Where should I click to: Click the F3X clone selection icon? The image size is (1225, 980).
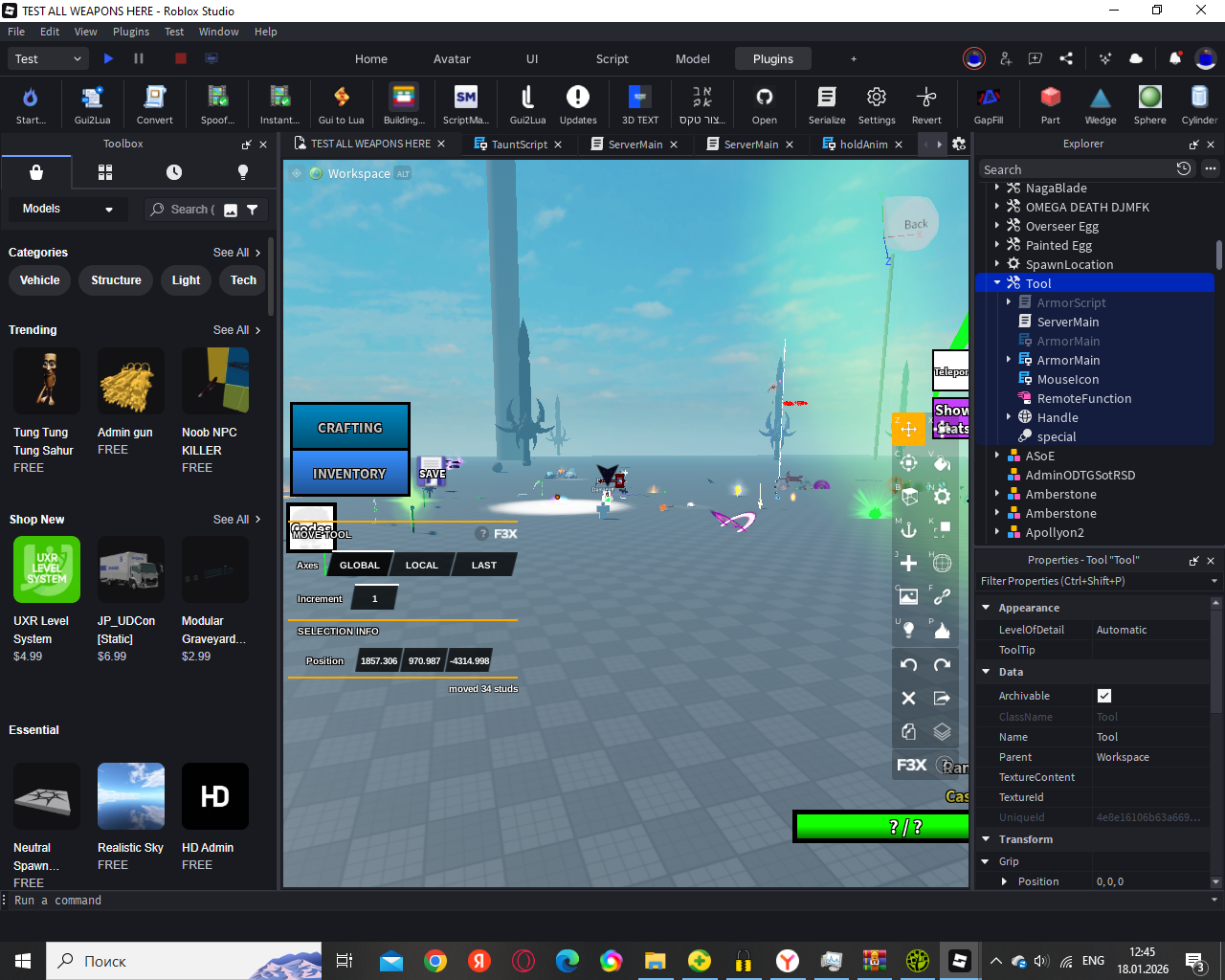coord(909,731)
